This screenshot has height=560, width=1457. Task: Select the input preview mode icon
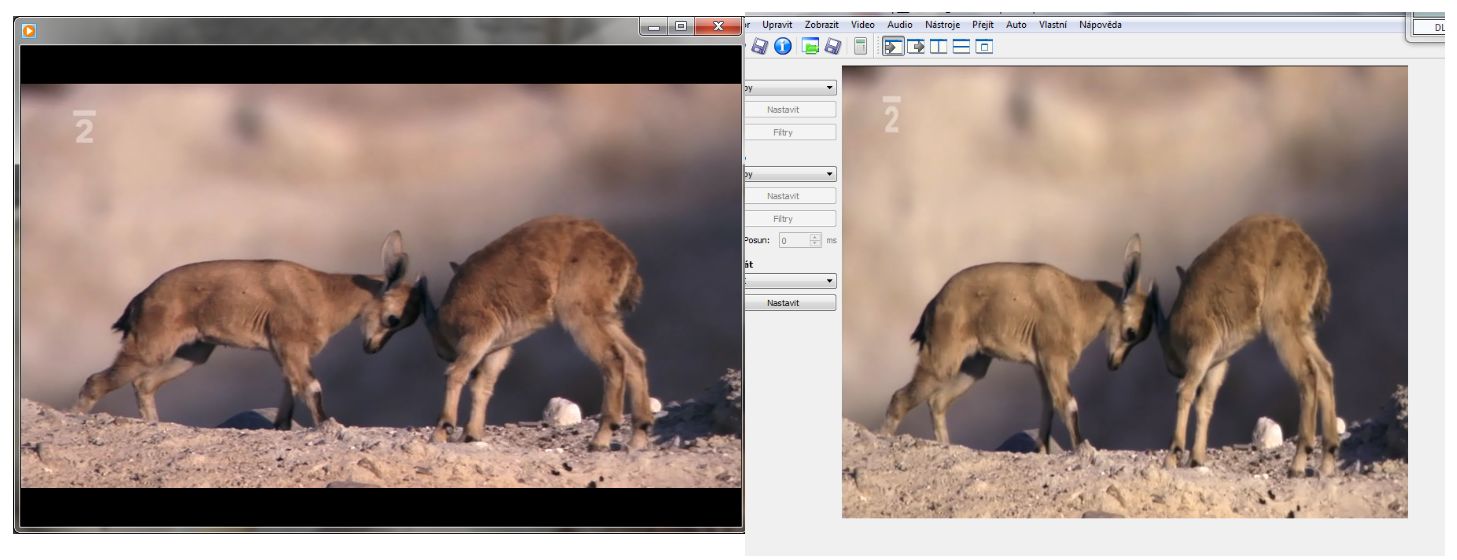click(x=894, y=46)
